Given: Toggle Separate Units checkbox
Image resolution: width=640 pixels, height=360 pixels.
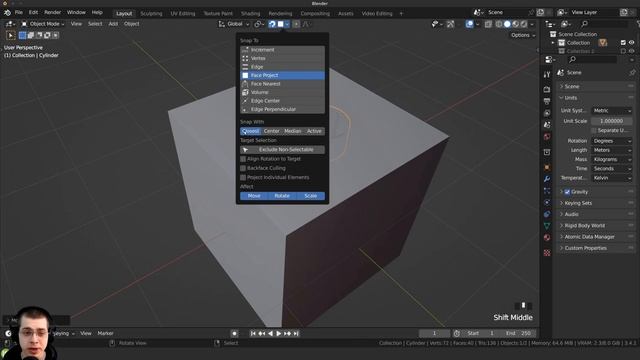Looking at the screenshot, I should (x=594, y=130).
